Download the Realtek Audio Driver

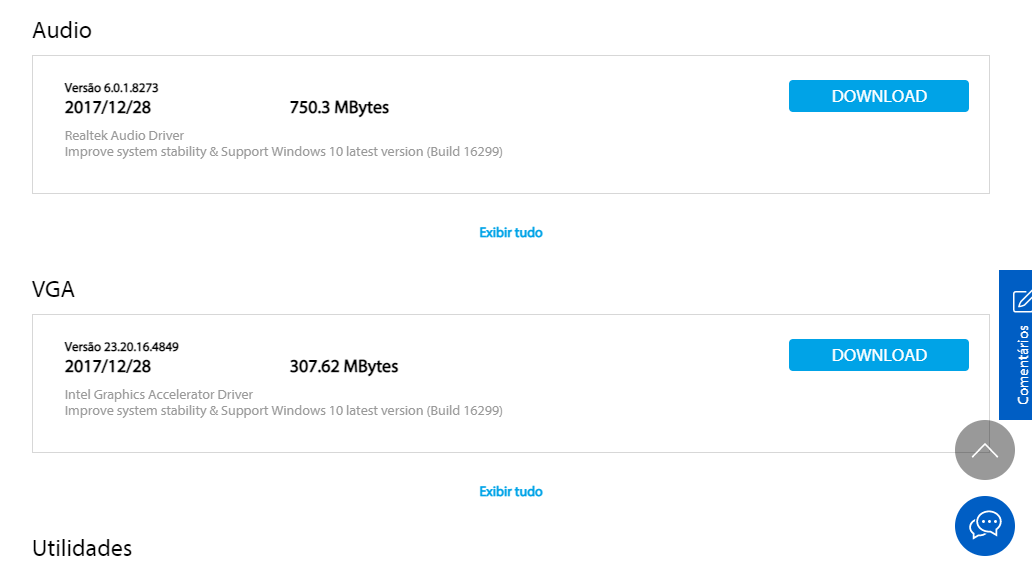[x=879, y=96]
